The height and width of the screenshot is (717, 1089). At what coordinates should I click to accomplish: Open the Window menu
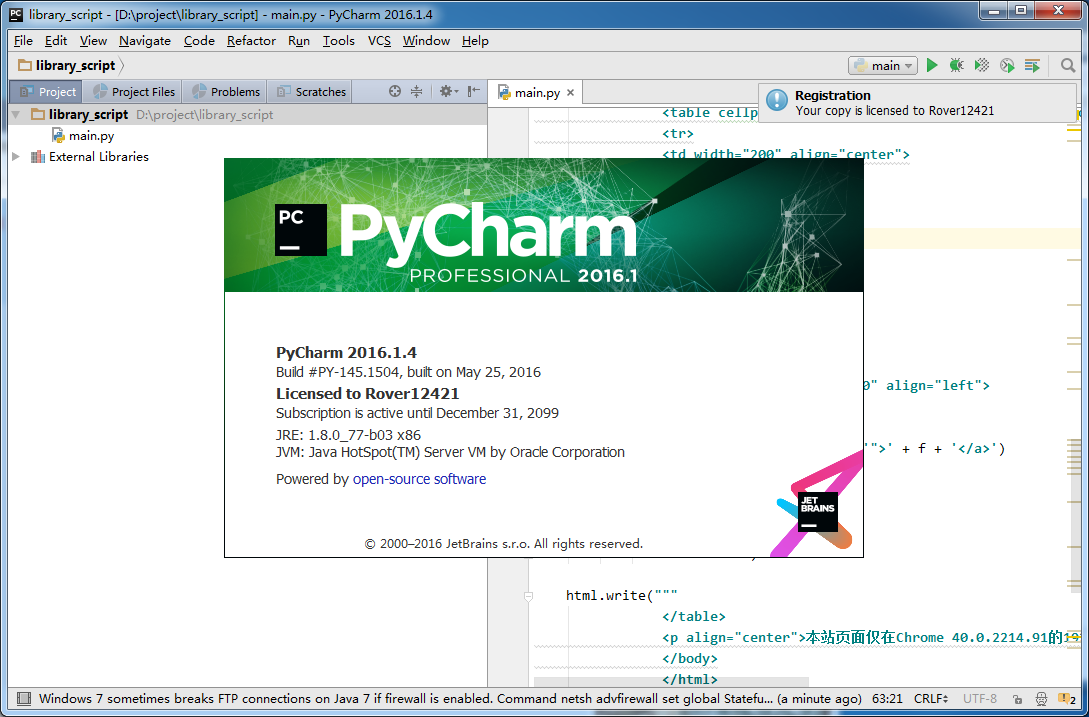(x=426, y=40)
